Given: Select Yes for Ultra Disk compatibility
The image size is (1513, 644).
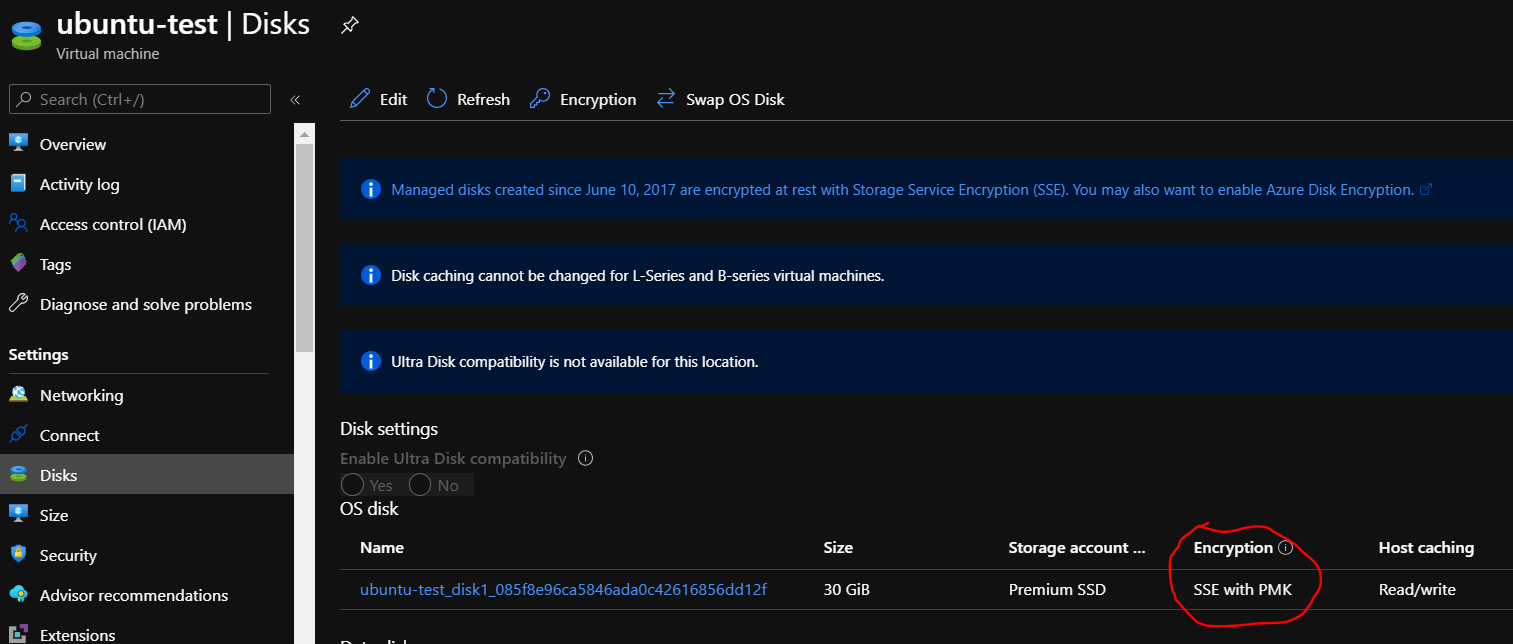Looking at the screenshot, I should click(353, 485).
